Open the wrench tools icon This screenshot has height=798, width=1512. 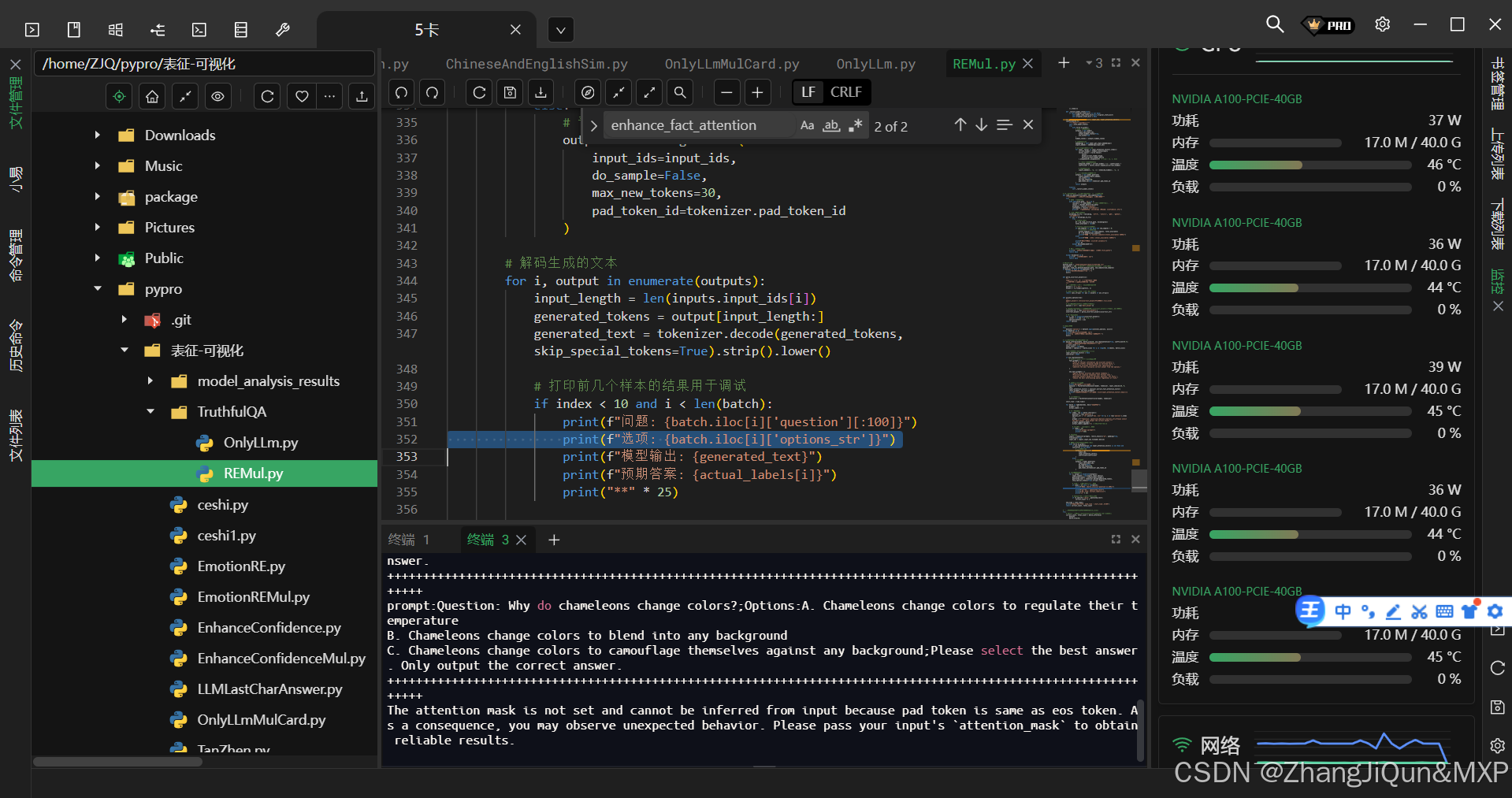pos(283,30)
